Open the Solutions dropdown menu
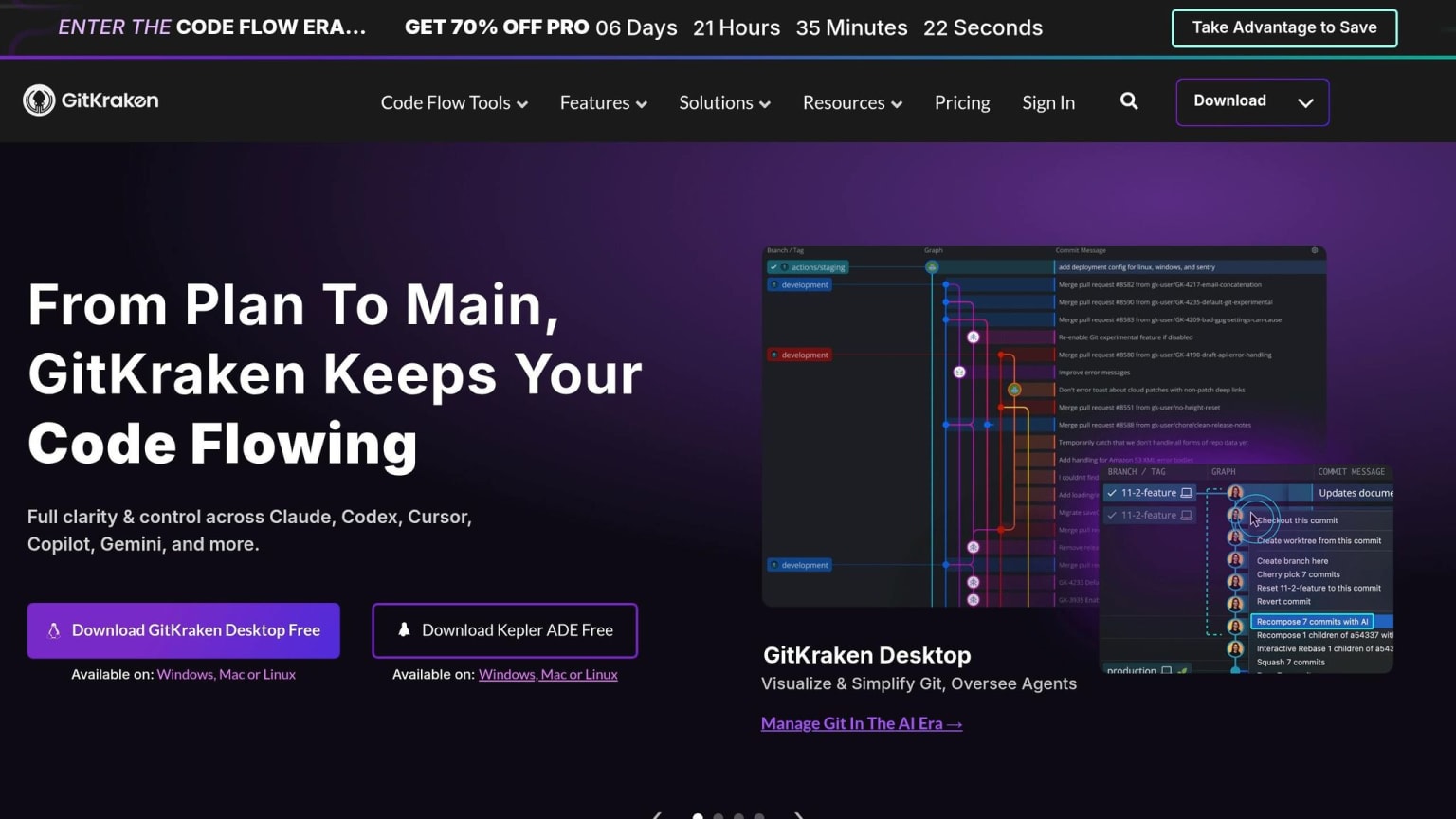 click(724, 102)
